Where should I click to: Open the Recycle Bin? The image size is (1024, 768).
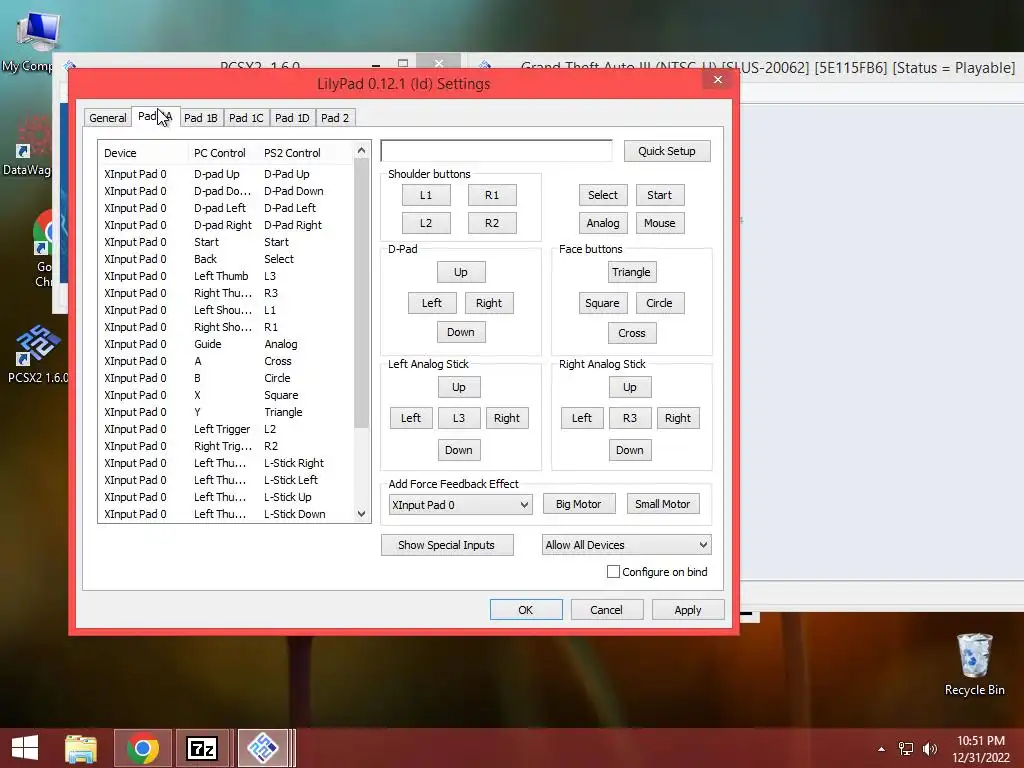pos(974,665)
